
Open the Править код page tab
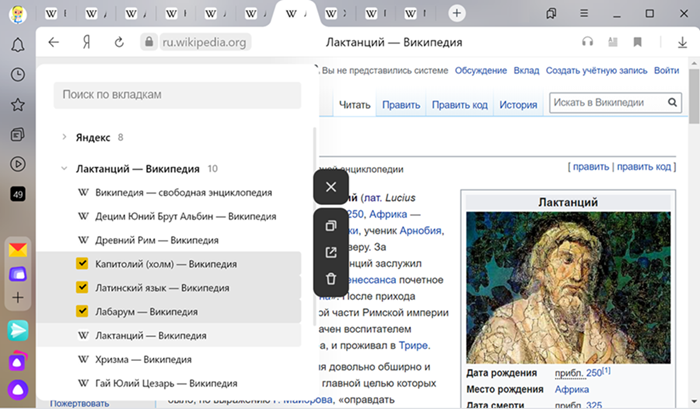pos(459,105)
